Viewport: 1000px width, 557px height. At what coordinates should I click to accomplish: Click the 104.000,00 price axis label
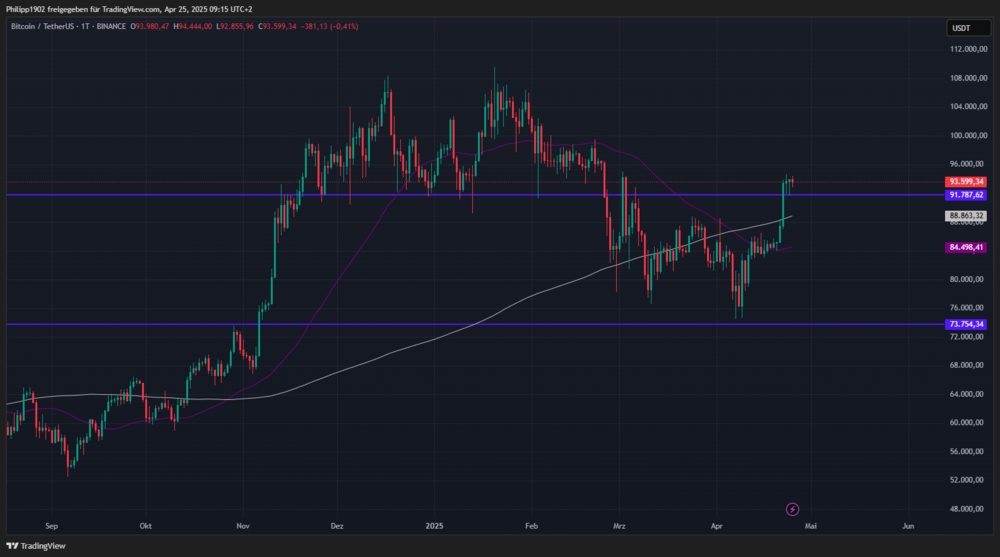[x=968, y=107]
